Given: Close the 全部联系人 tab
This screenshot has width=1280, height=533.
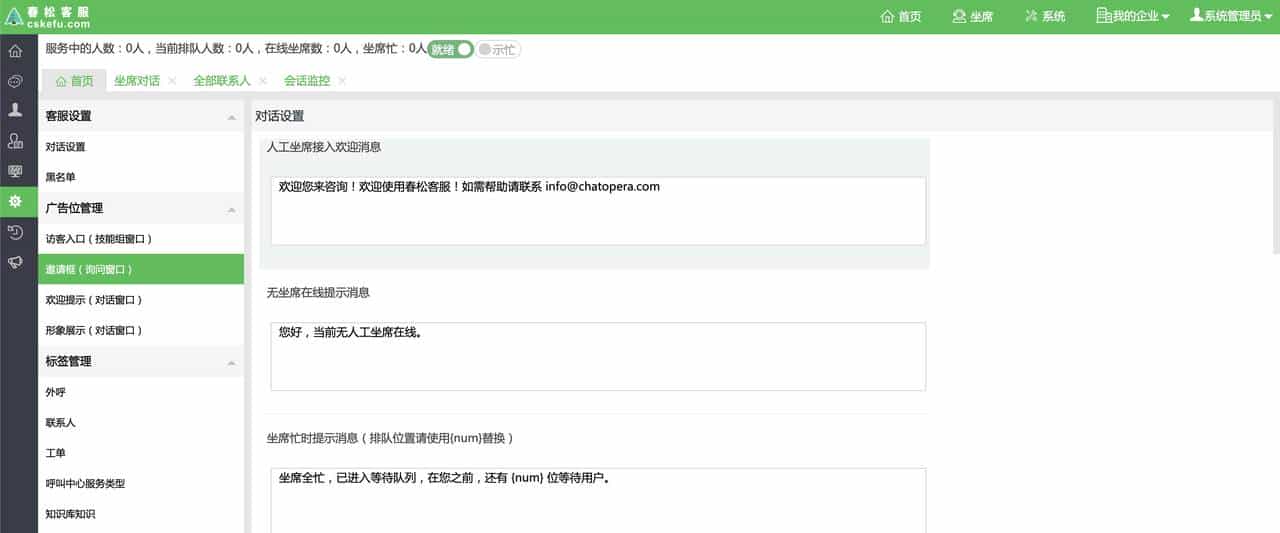Looking at the screenshot, I should (x=263, y=81).
